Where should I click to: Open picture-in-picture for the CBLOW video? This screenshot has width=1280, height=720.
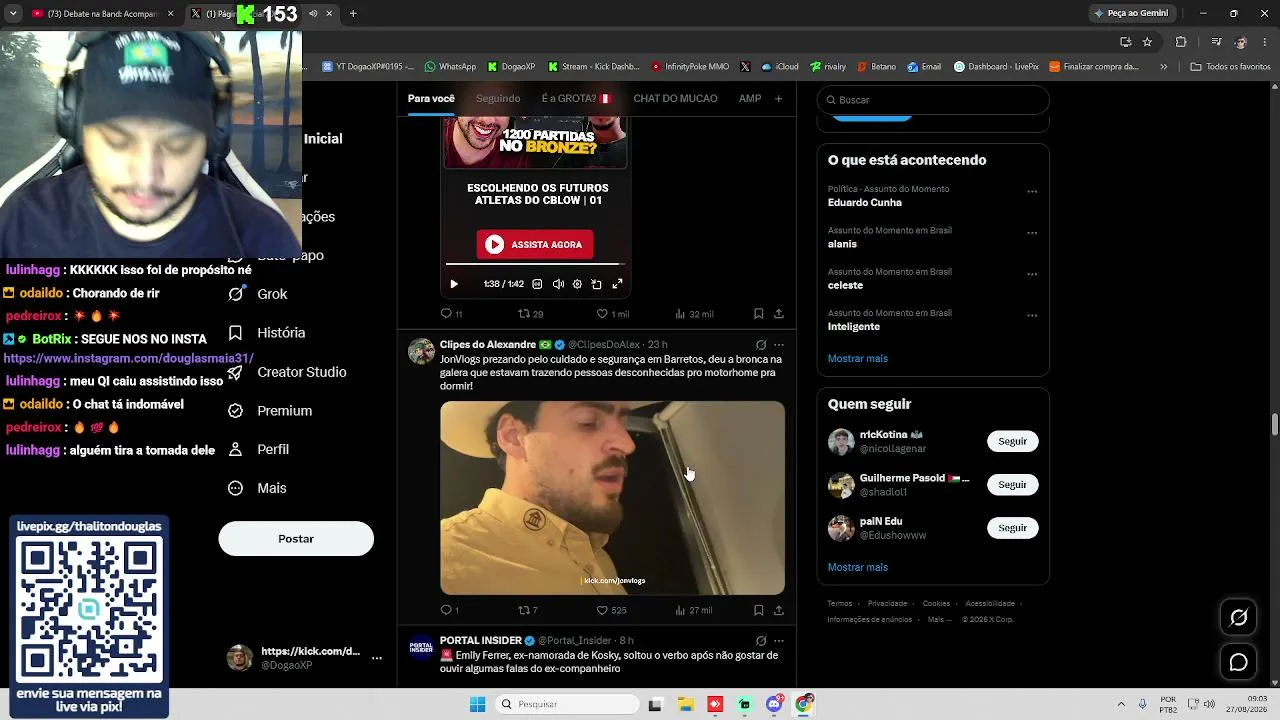point(597,284)
